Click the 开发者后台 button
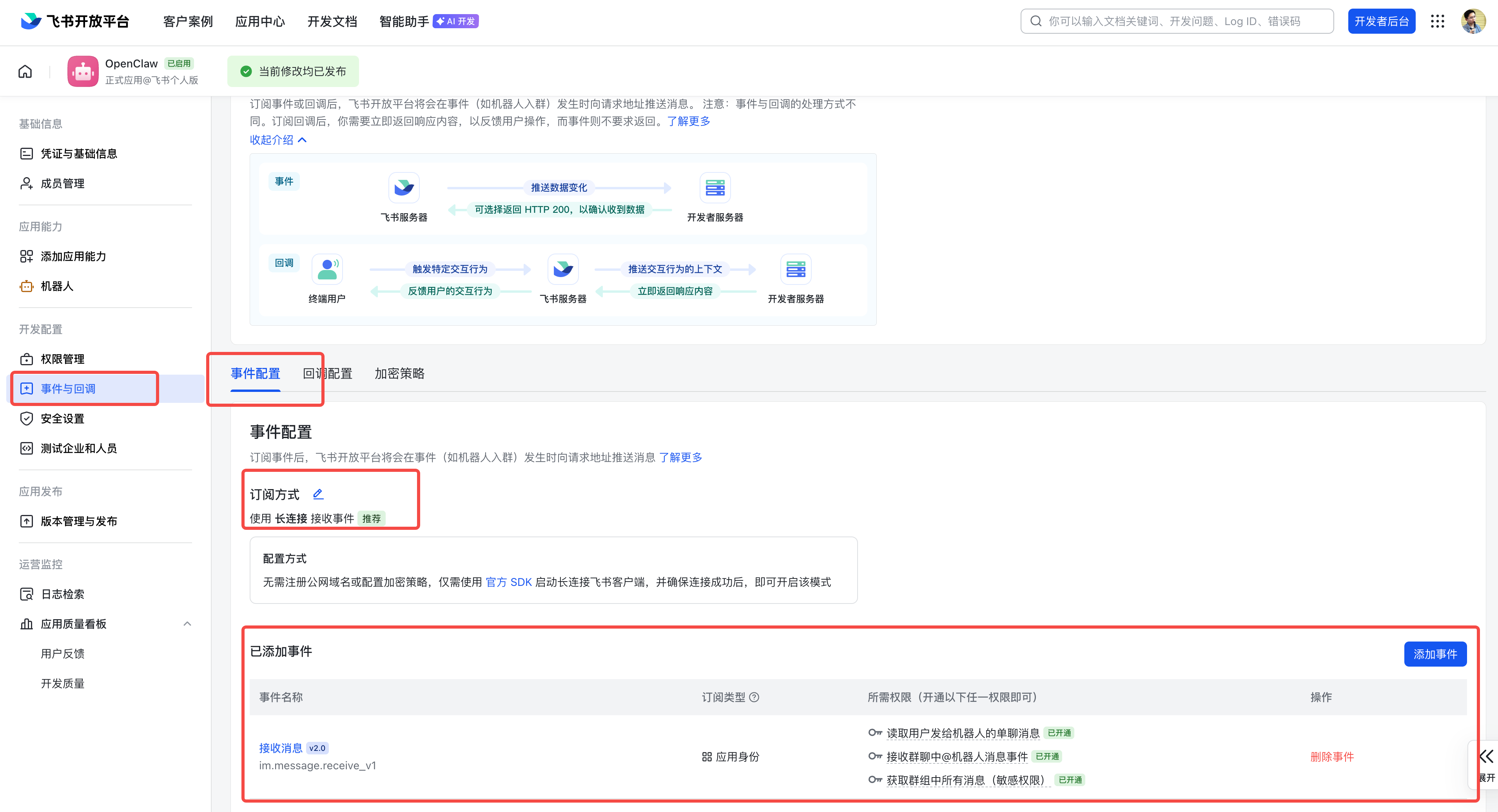This screenshot has width=1498, height=812. tap(1381, 22)
